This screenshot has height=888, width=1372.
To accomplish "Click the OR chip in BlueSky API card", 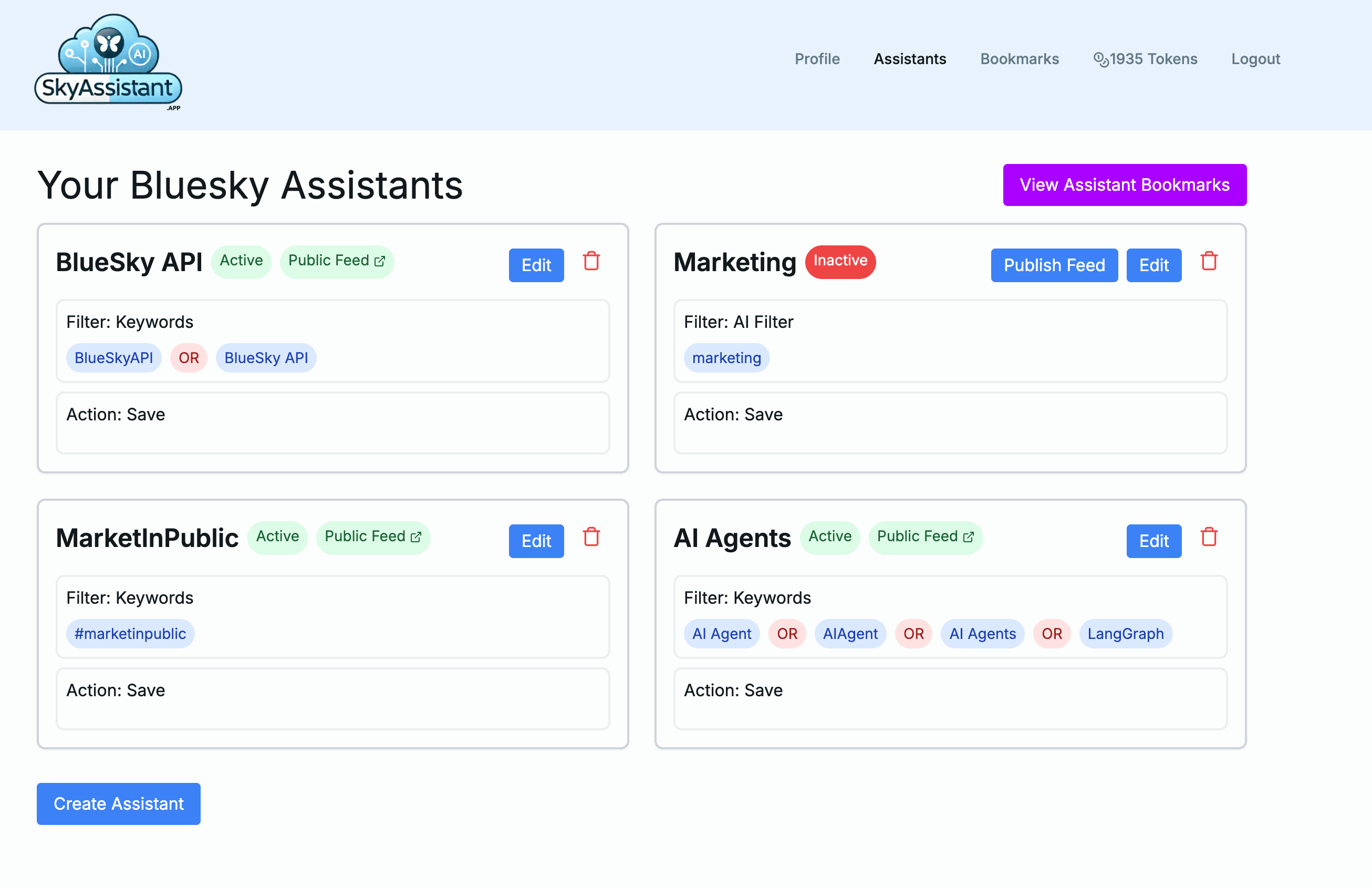I will [x=189, y=357].
